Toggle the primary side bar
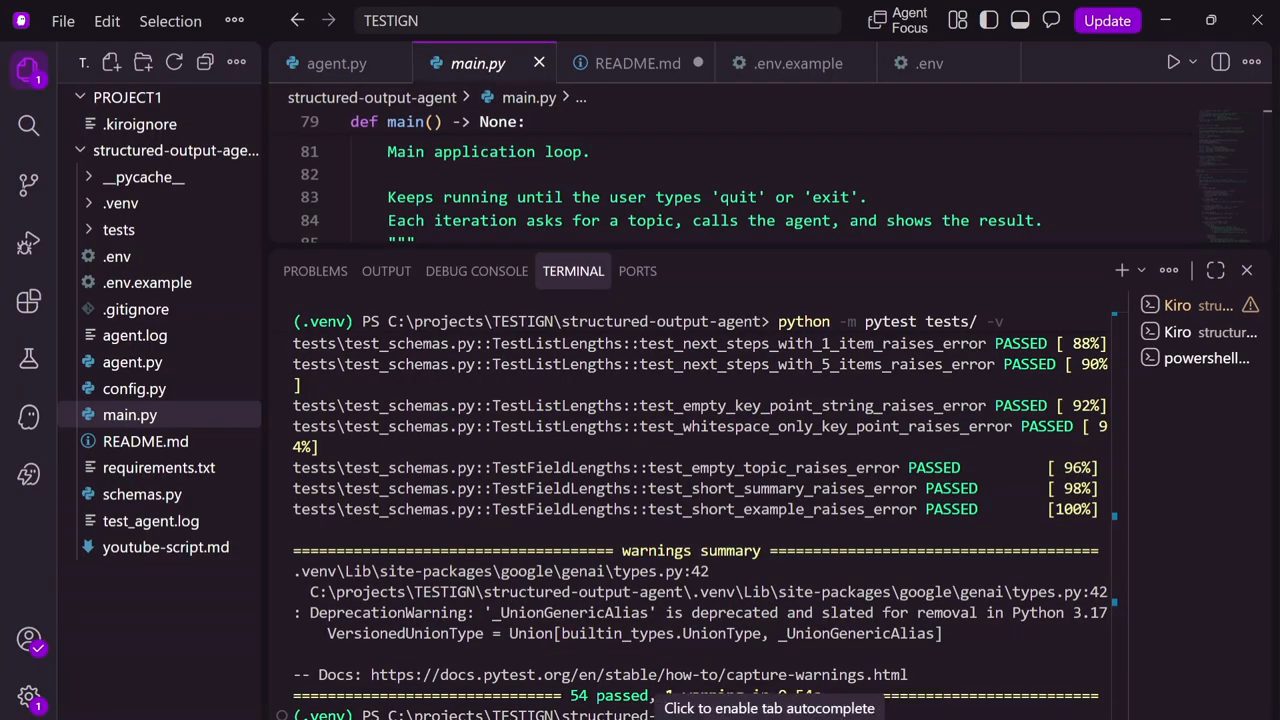1280x720 pixels. pos(989,20)
